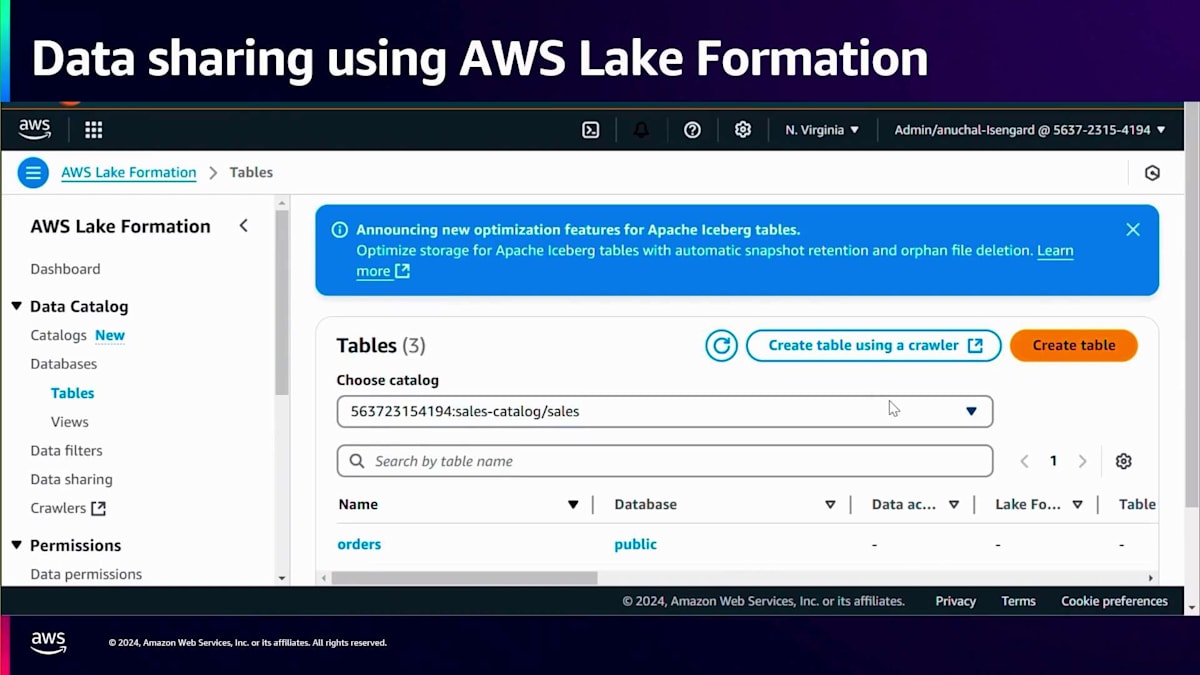Click Create table using a crawler
The image size is (1200, 675).
pyautogui.click(x=874, y=345)
